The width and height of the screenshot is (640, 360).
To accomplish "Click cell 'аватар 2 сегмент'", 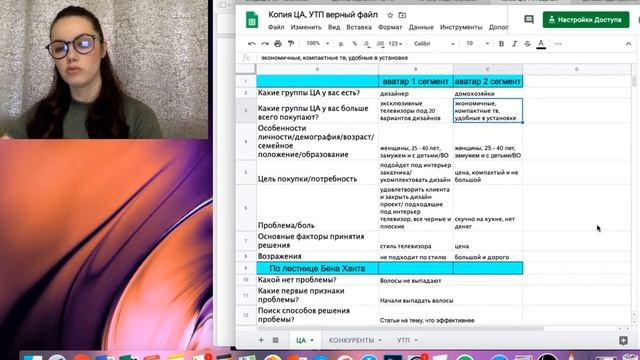I will 488,82.
